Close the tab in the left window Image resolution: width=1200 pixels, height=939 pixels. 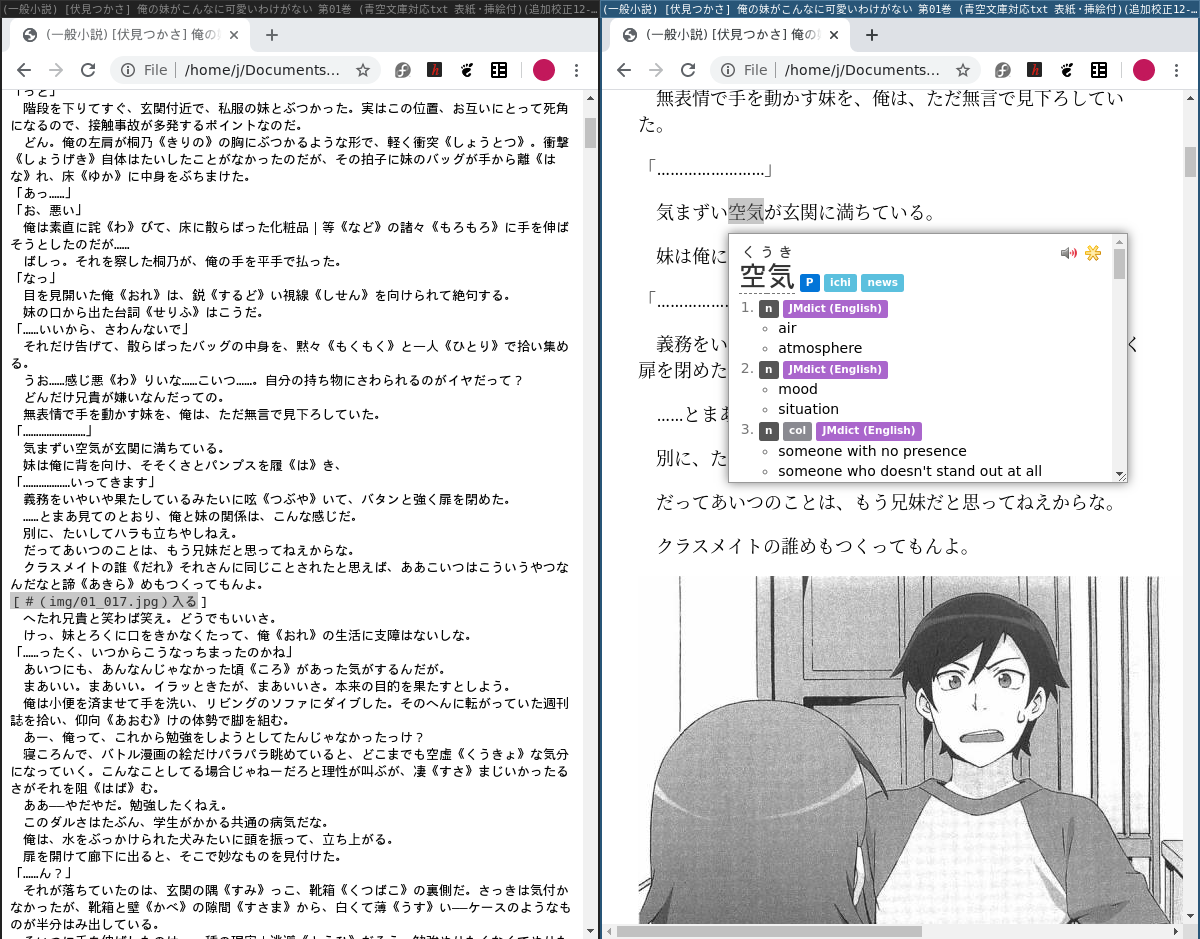pos(234,35)
